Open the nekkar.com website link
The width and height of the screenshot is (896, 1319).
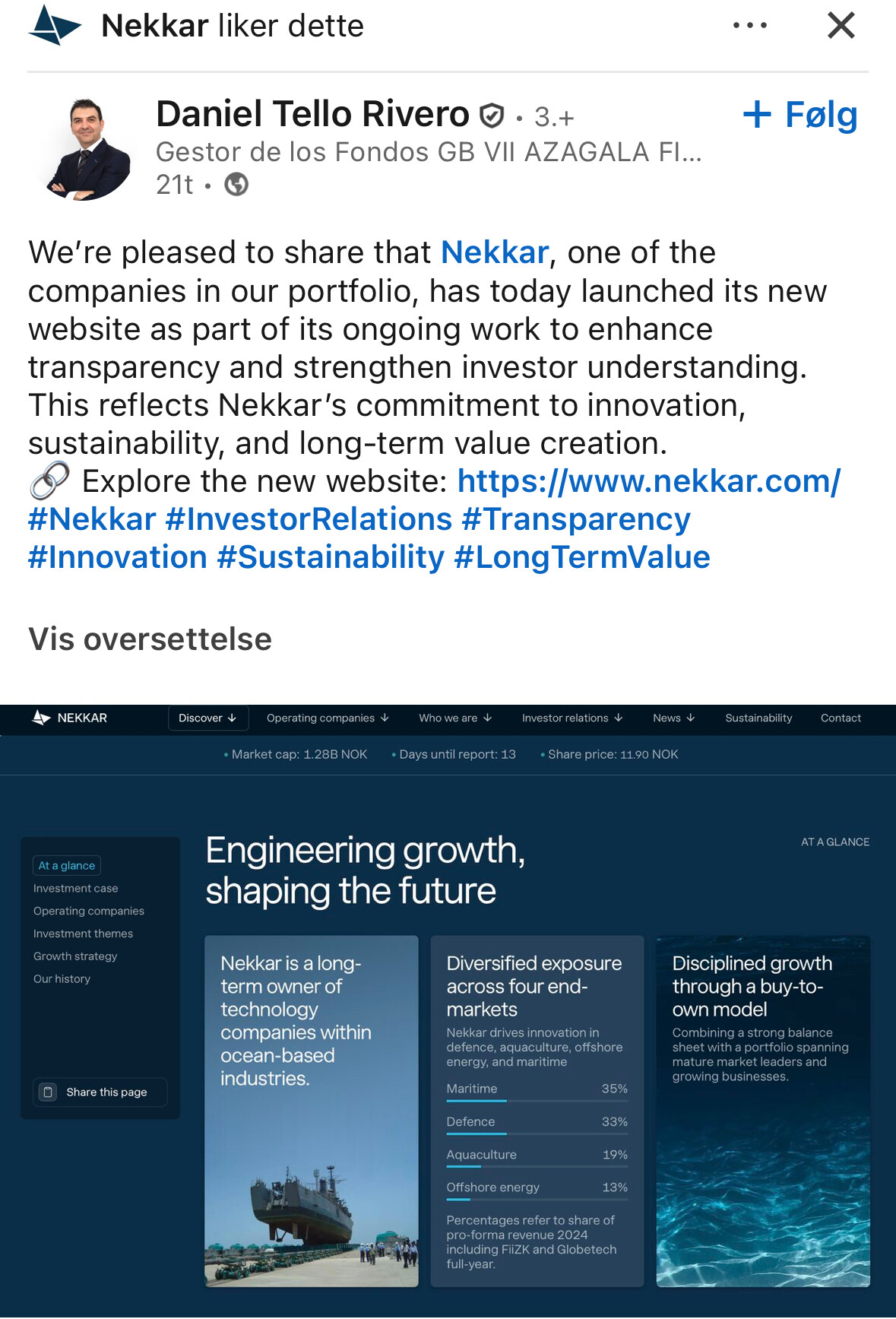coord(648,481)
